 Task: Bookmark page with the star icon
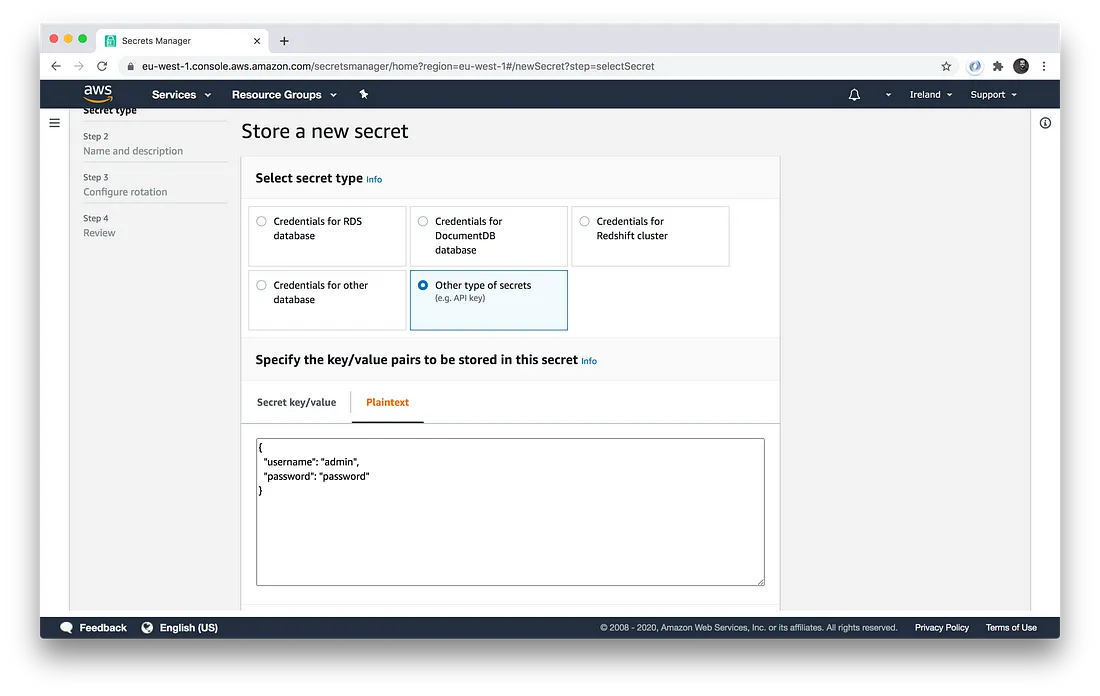click(946, 66)
